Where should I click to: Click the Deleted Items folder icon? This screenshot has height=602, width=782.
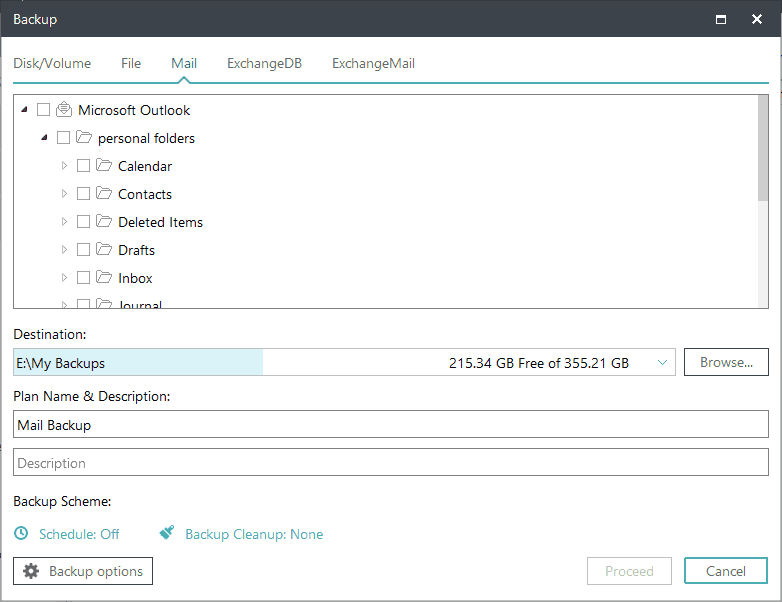[104, 222]
